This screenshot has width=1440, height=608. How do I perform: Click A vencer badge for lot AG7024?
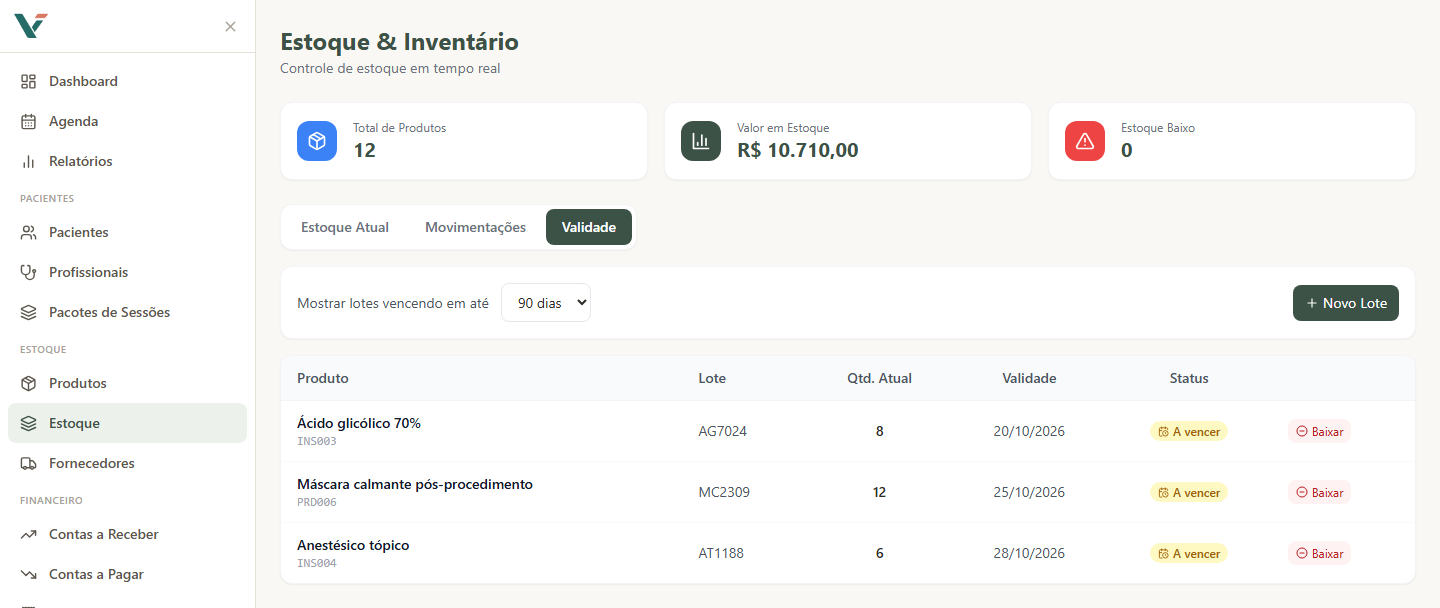1189,431
